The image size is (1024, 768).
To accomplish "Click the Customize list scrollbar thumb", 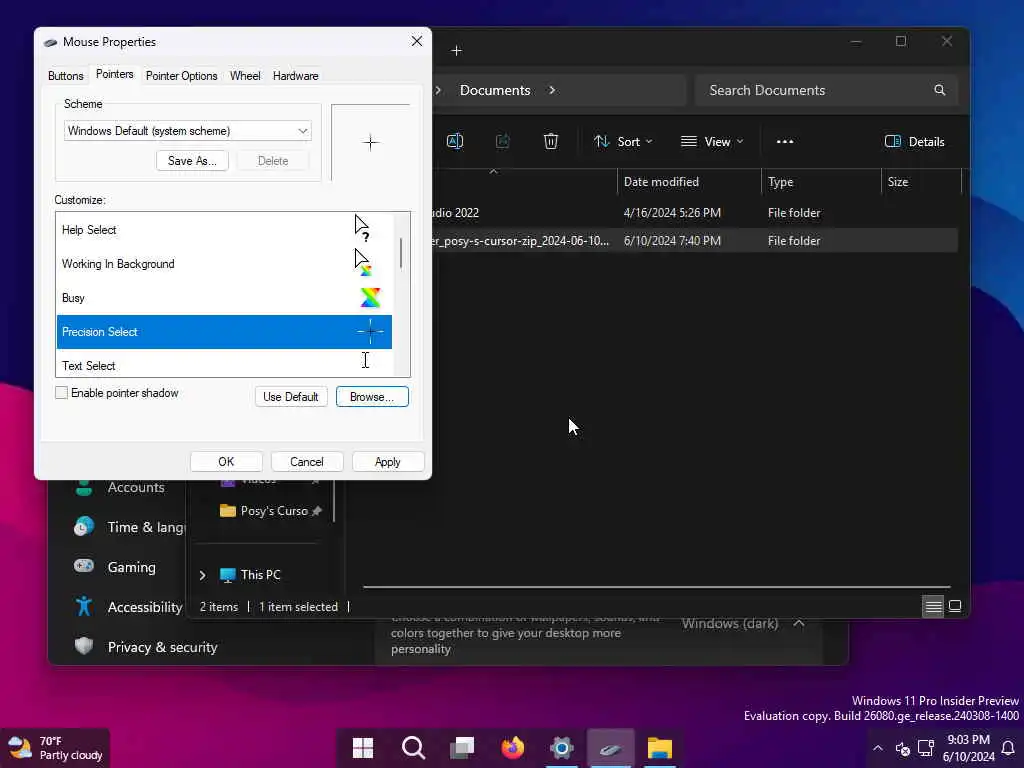I will [401, 253].
